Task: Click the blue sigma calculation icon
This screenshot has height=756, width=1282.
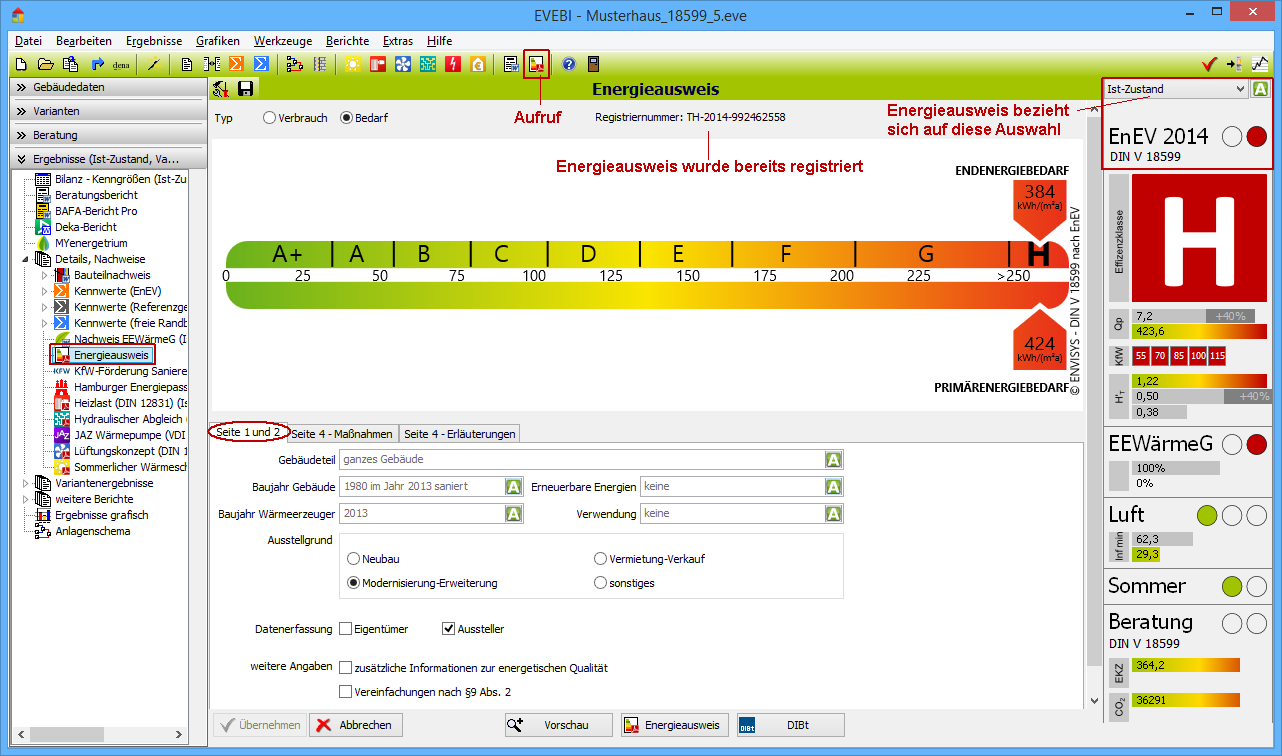Action: click(x=261, y=64)
